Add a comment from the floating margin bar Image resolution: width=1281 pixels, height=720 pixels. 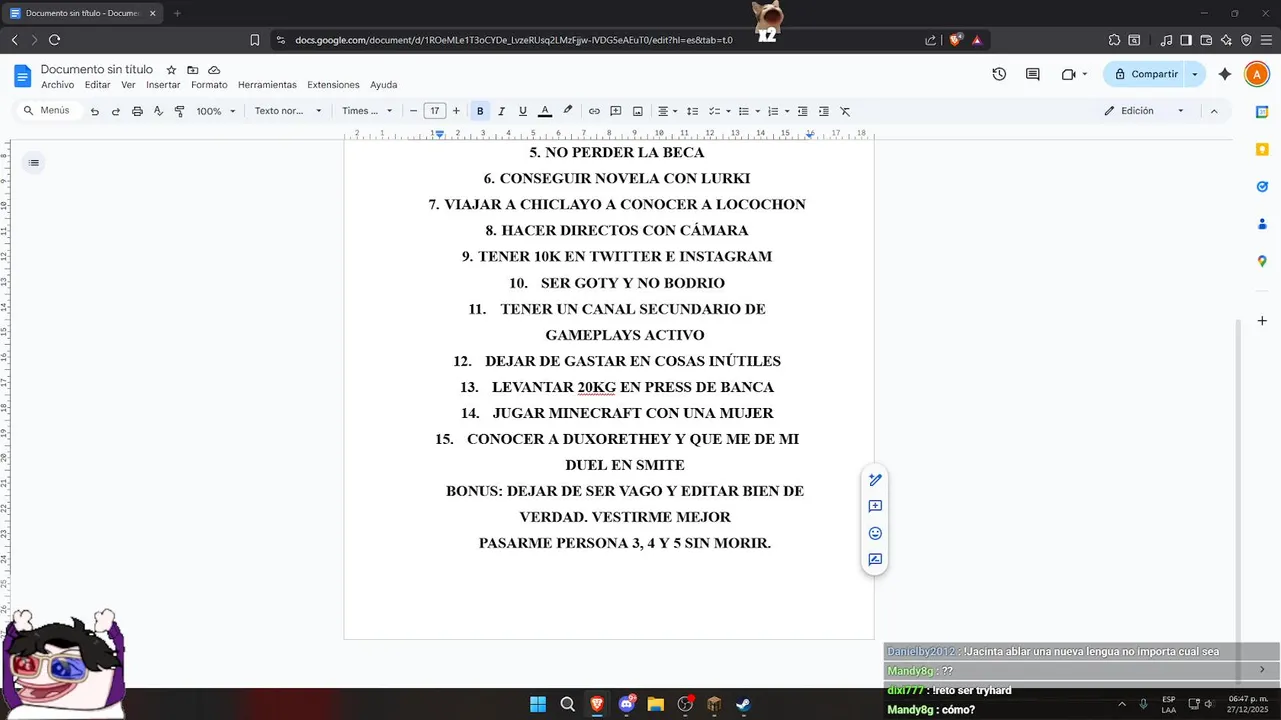(x=875, y=507)
